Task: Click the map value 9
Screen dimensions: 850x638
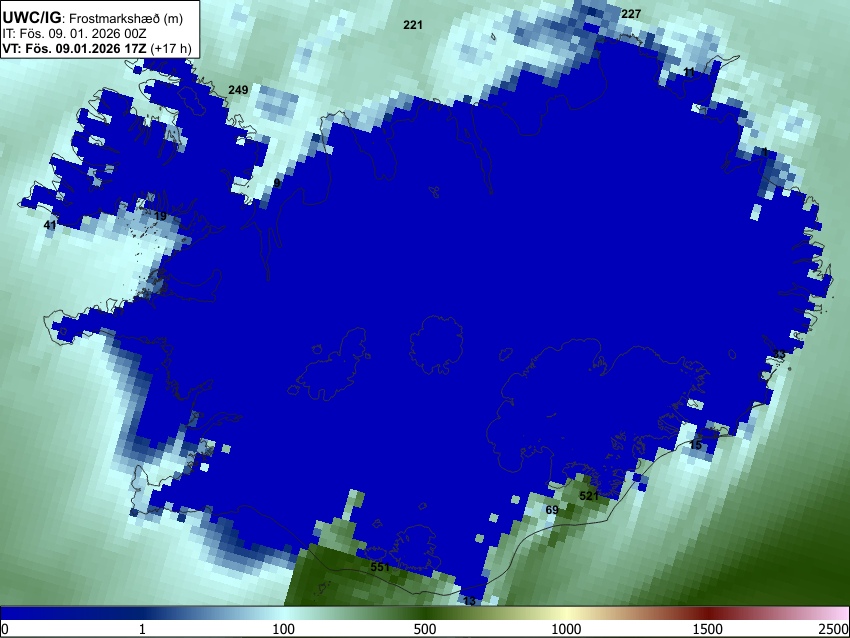Action: 277,183
